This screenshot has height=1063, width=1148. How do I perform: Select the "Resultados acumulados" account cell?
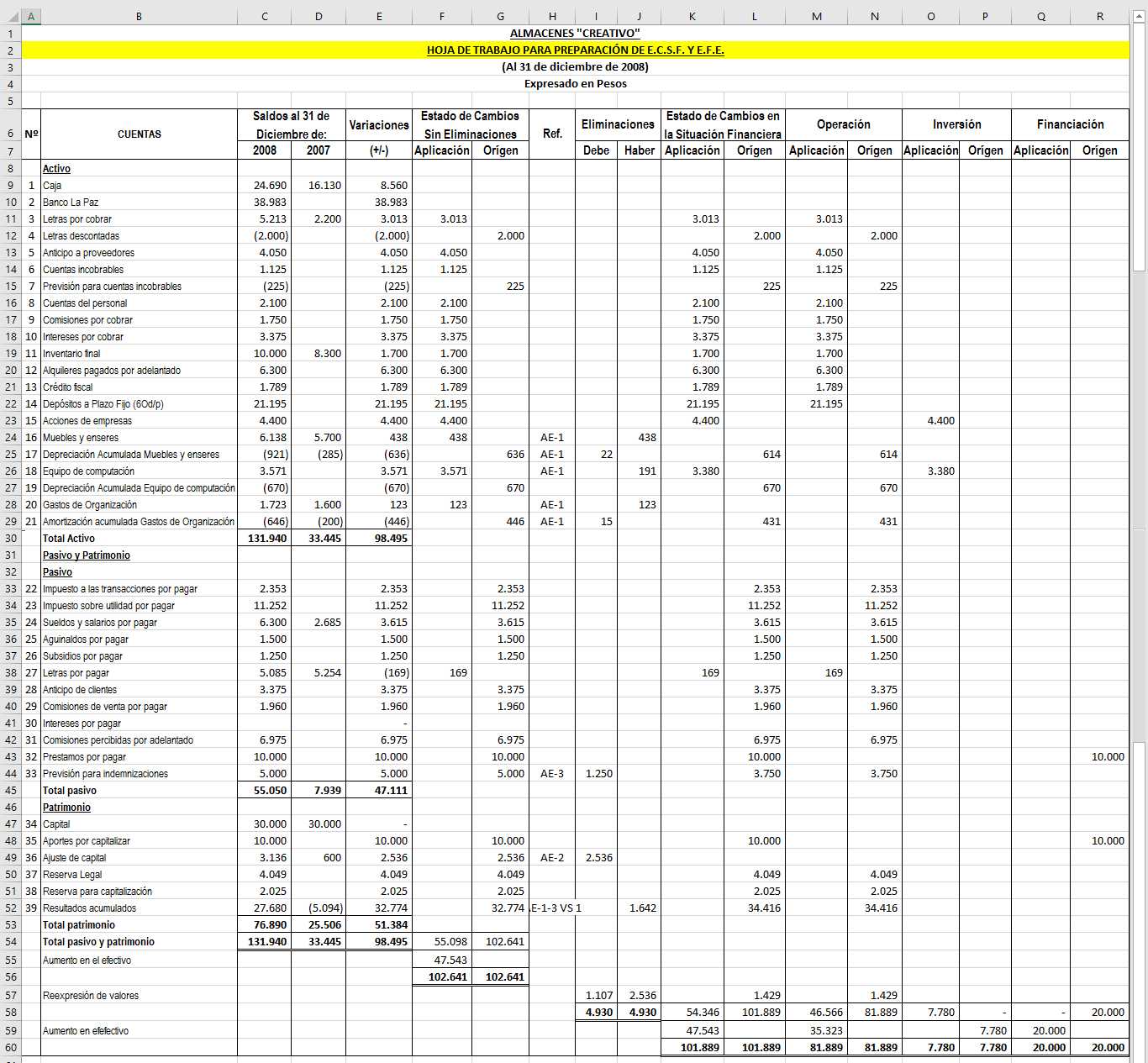[139, 908]
